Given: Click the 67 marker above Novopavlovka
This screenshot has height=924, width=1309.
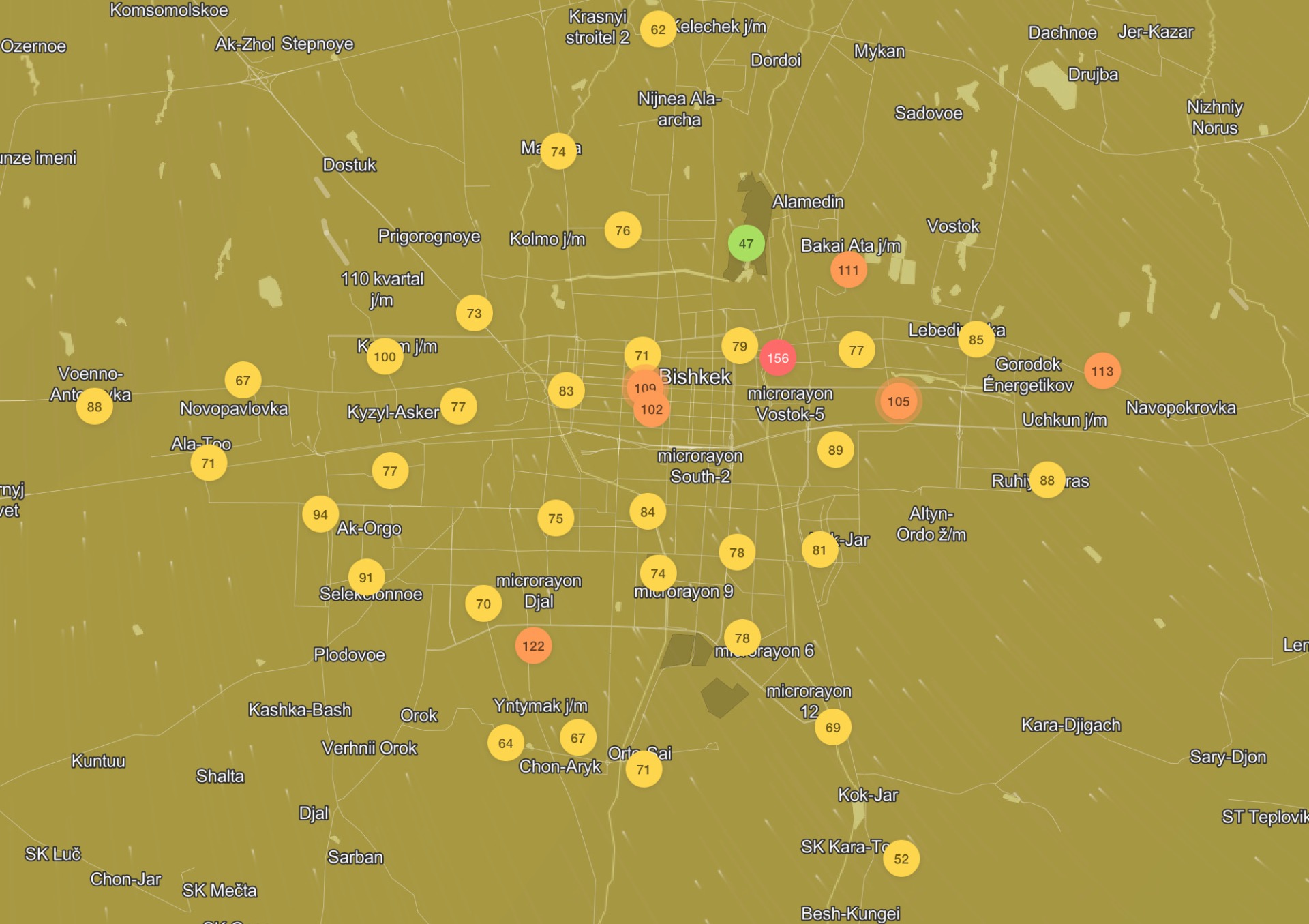Looking at the screenshot, I should pyautogui.click(x=243, y=381).
